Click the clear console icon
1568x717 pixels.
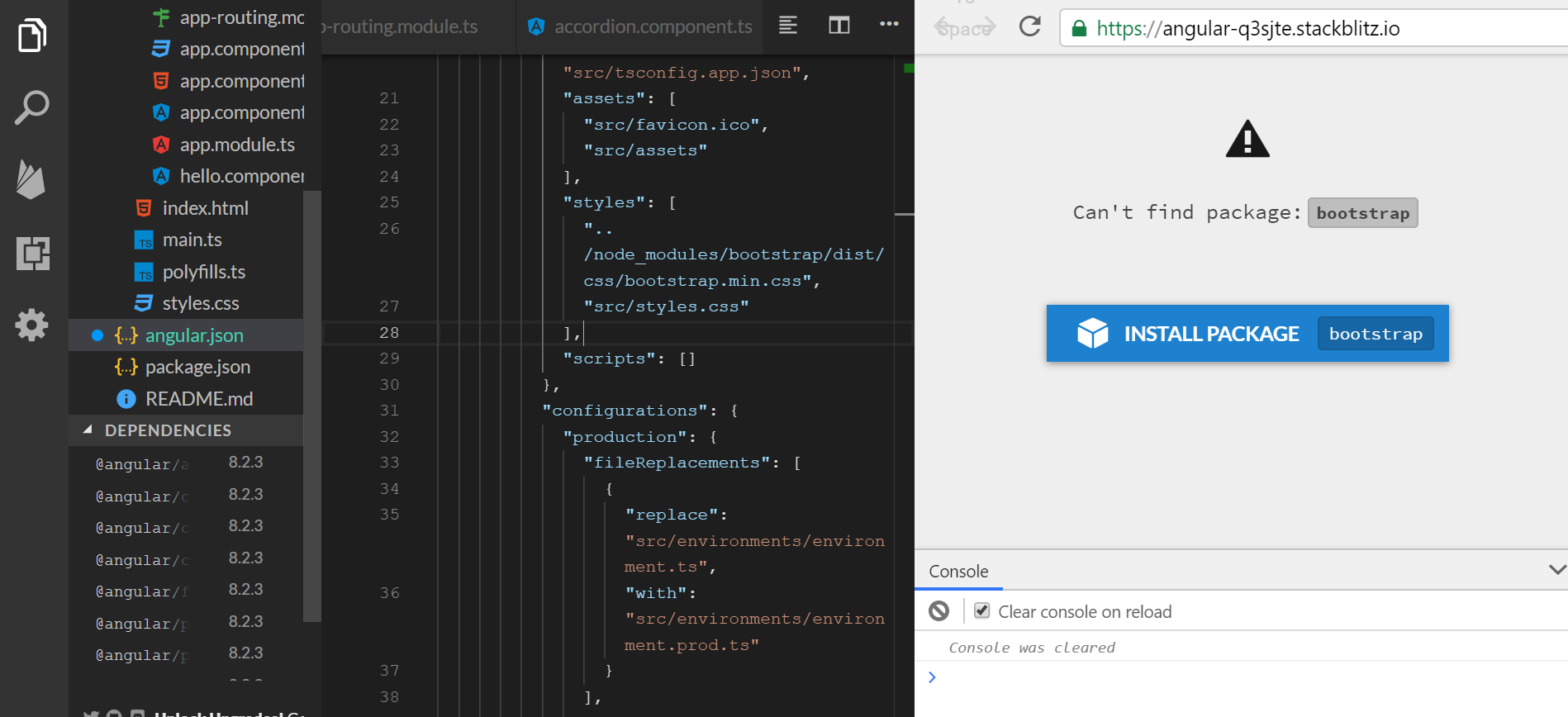(x=939, y=610)
